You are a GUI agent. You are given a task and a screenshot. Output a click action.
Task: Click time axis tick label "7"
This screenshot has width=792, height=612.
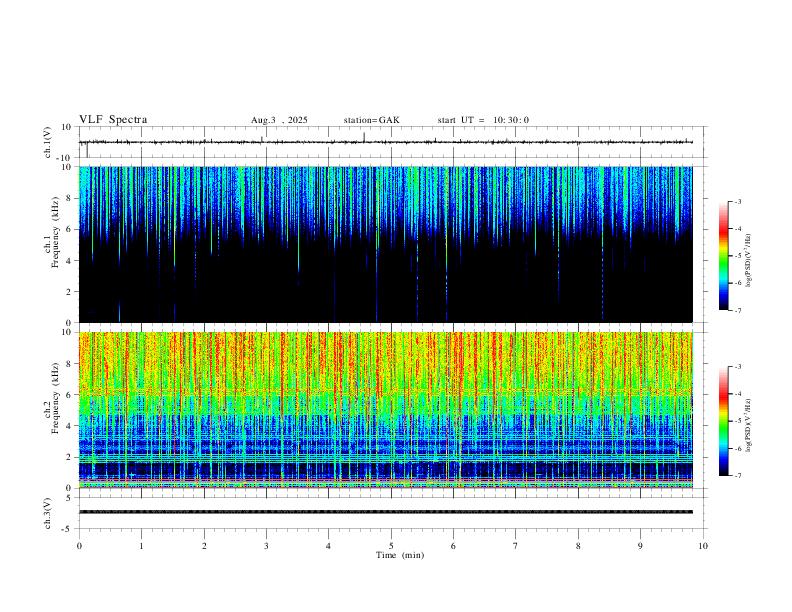coord(516,546)
